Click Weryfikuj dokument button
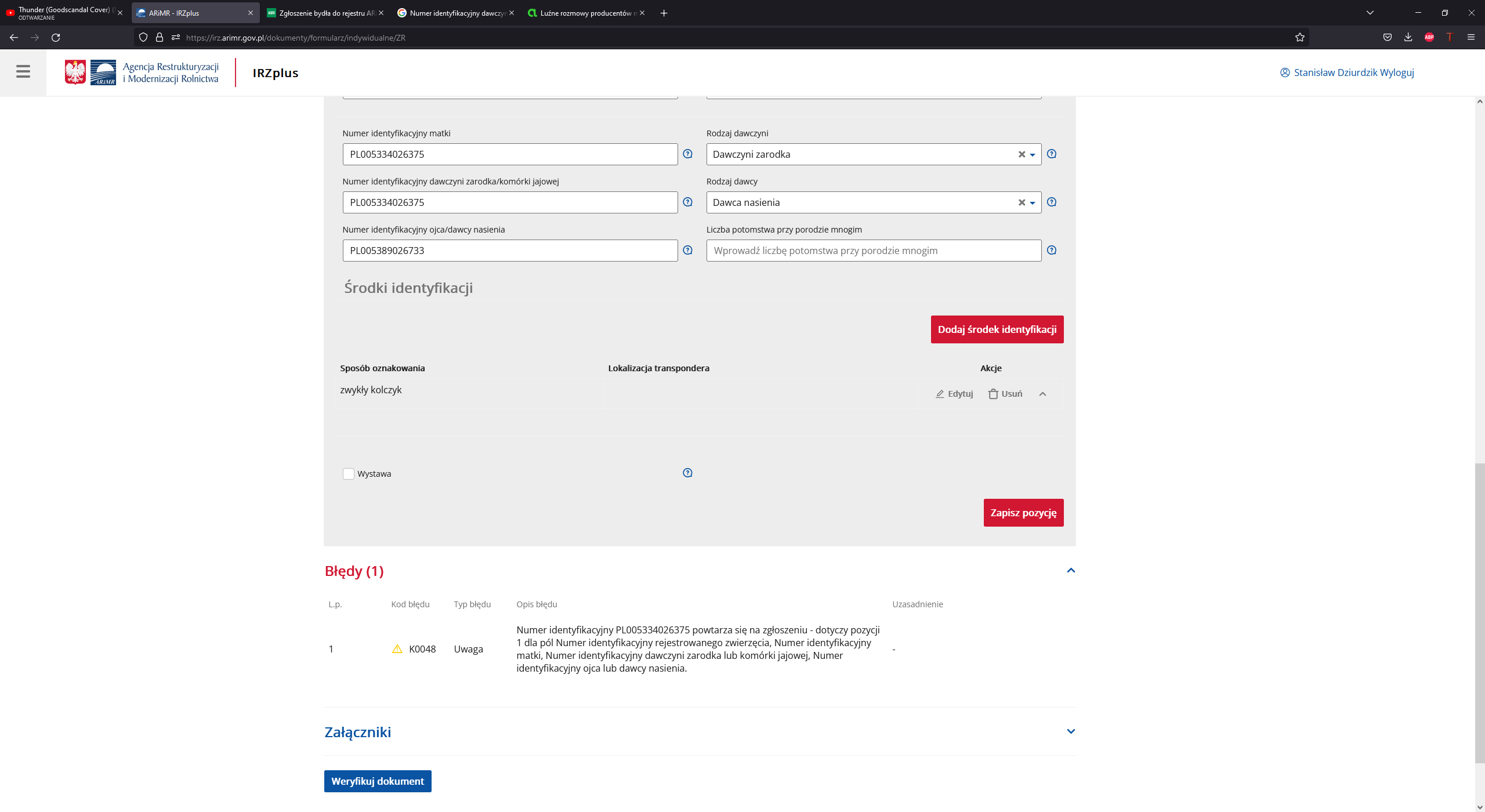1485x812 pixels. coord(378,781)
